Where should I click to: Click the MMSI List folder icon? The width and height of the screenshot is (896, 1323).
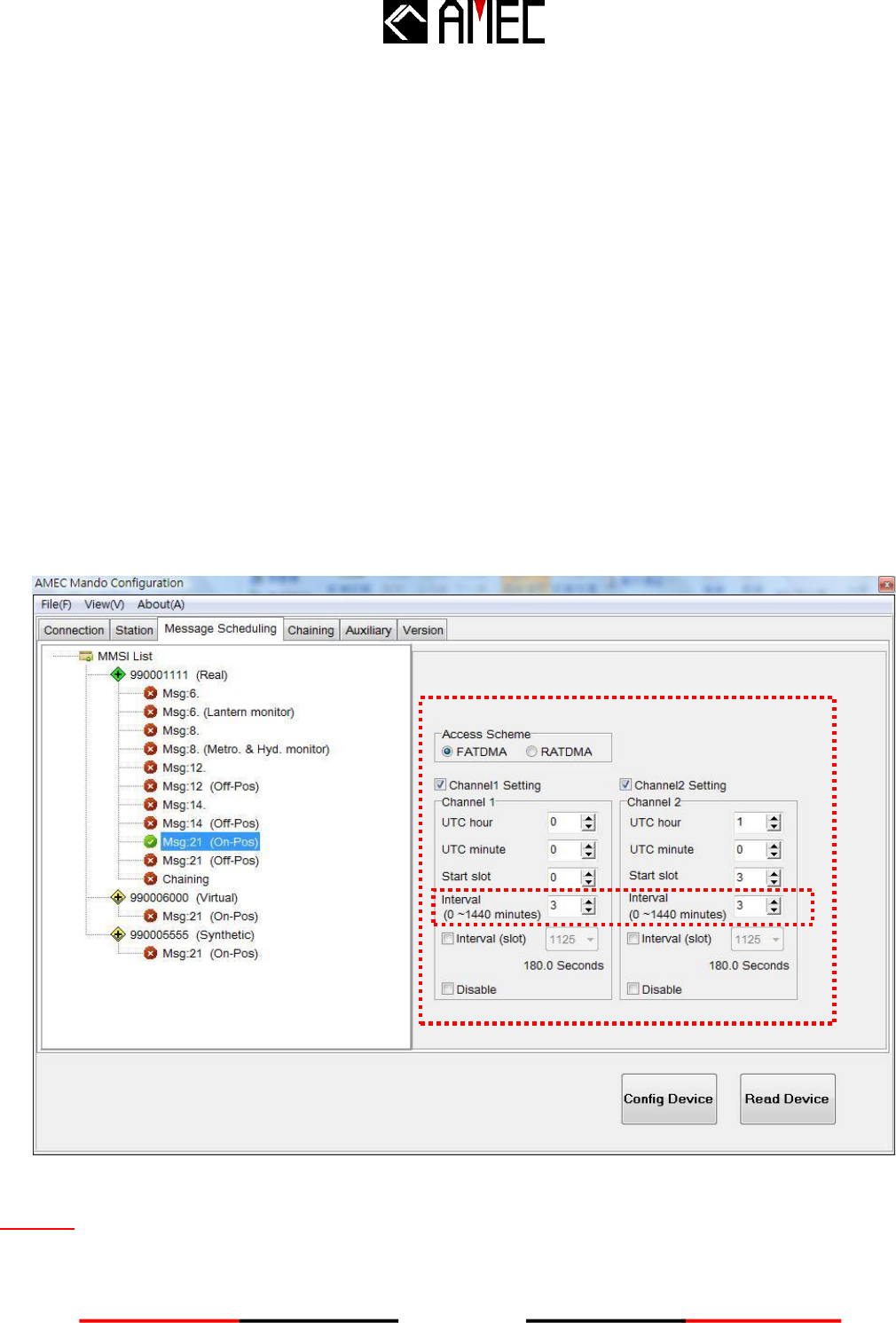(x=86, y=656)
